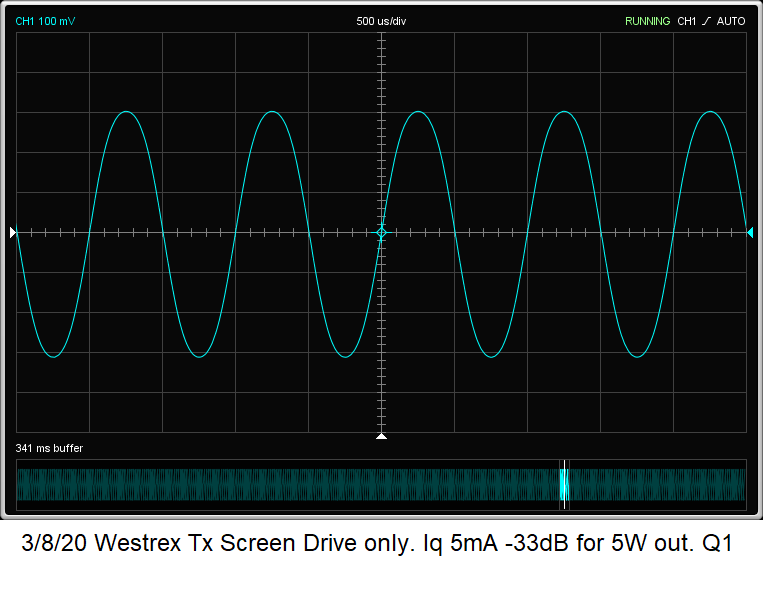Viewport: 763px width, 594px height.
Task: Click the trigger point diamond at center
Action: click(x=382, y=233)
